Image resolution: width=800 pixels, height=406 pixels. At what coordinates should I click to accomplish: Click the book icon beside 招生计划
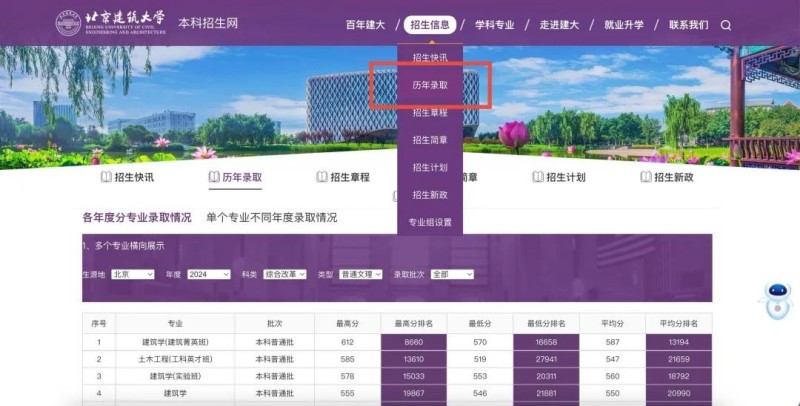[x=537, y=177]
